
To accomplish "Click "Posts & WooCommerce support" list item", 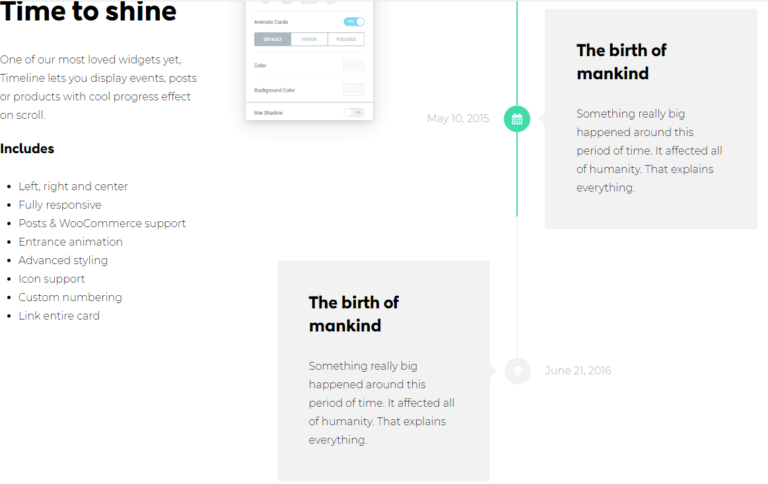I will pos(102,223).
